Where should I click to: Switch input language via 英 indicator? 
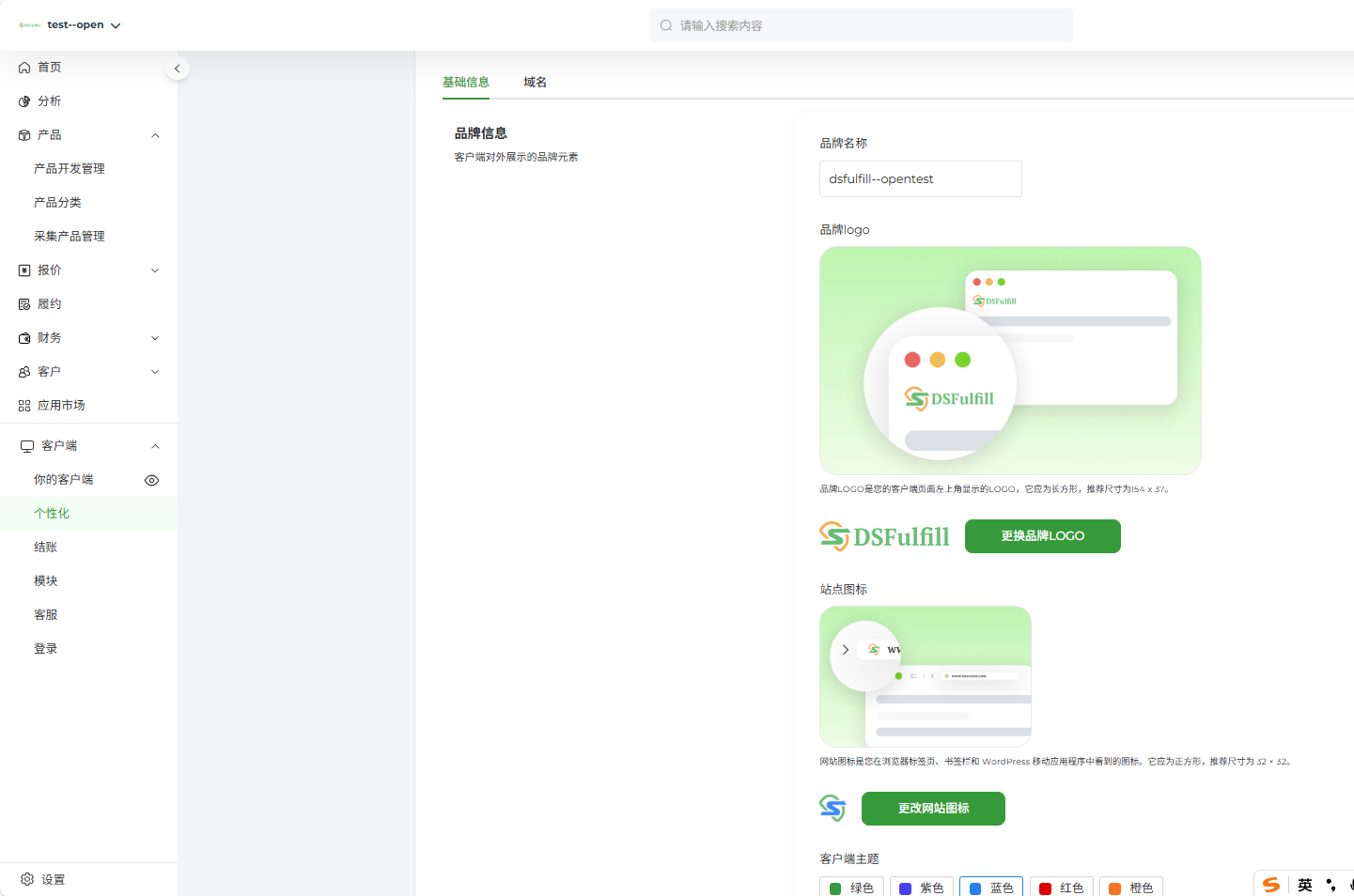point(1305,885)
